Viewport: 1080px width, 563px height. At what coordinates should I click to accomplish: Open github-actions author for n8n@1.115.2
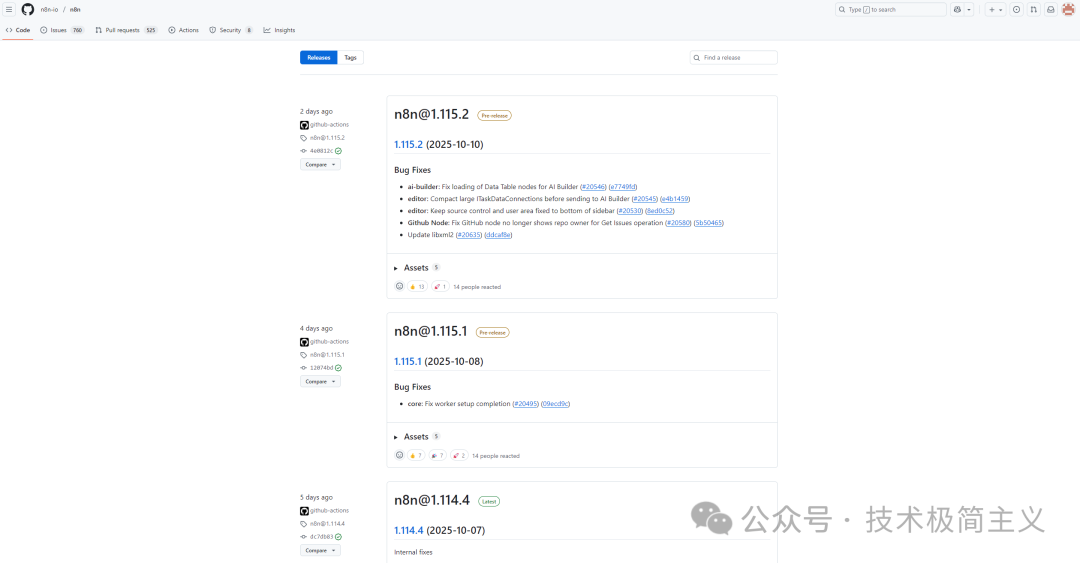[329, 125]
